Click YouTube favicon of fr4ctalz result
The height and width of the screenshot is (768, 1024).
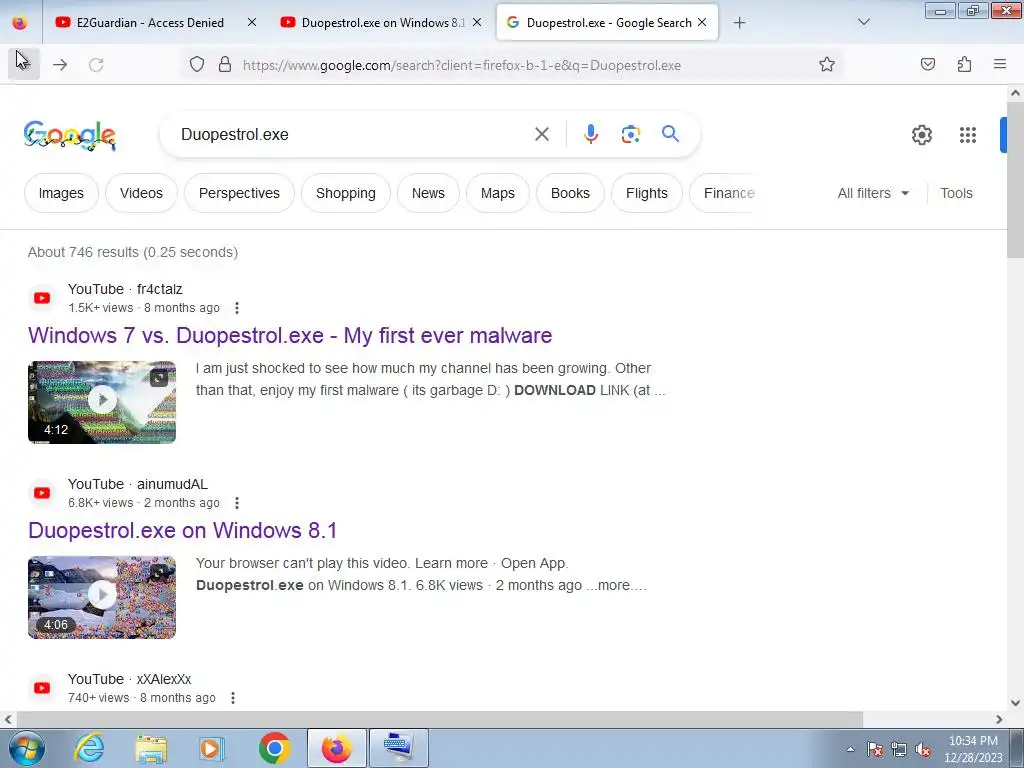[x=42, y=298]
